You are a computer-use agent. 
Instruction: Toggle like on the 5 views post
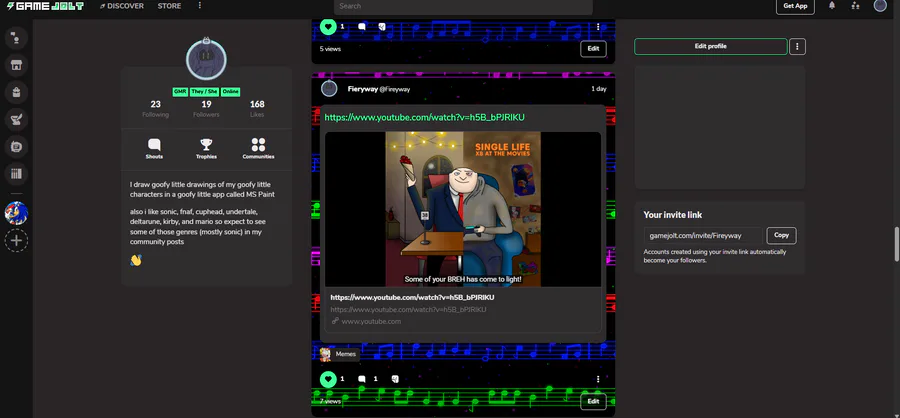pos(328,26)
